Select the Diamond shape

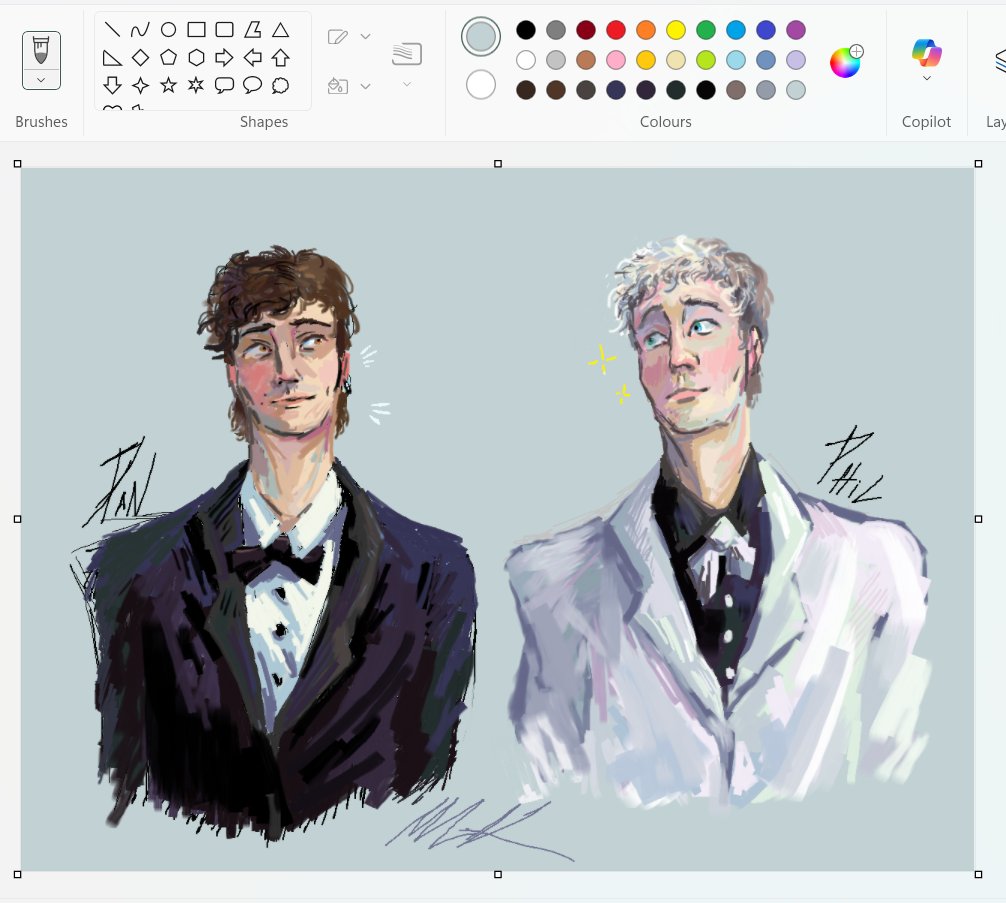coord(140,58)
